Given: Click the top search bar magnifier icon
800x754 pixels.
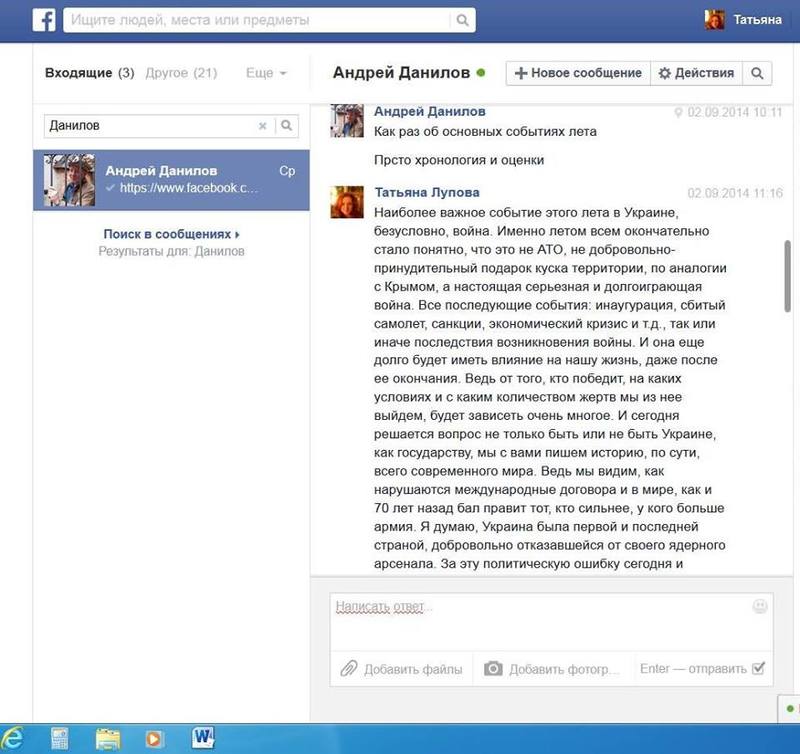Looking at the screenshot, I should pyautogui.click(x=462, y=20).
